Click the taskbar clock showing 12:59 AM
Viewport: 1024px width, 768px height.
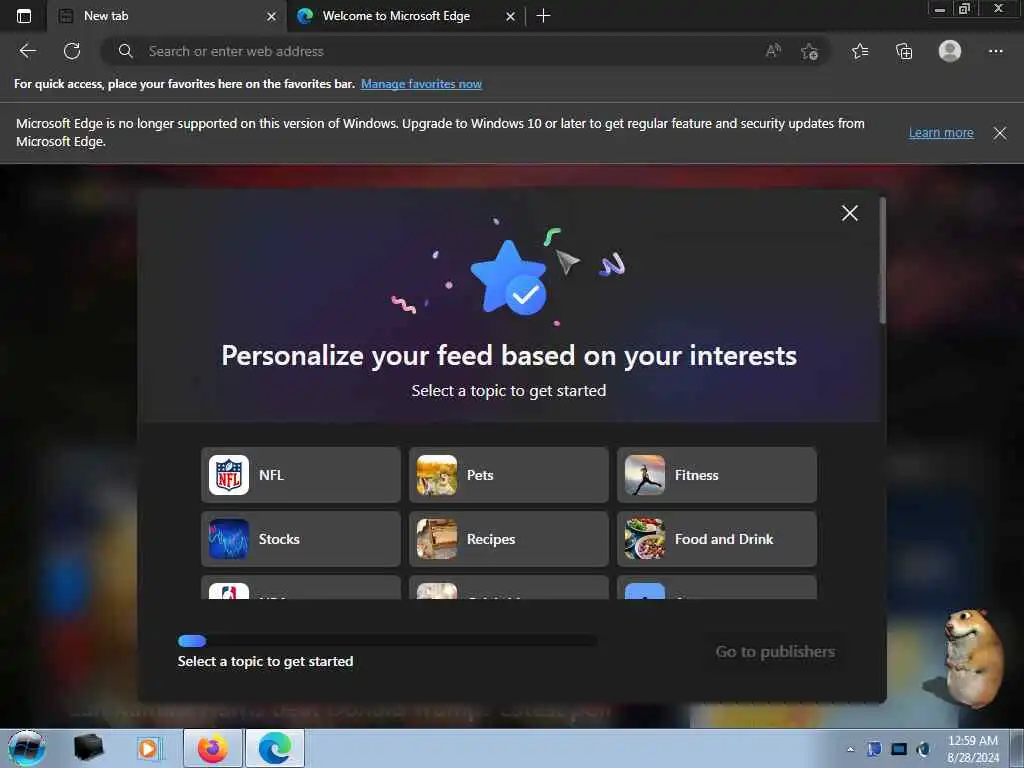(973, 748)
